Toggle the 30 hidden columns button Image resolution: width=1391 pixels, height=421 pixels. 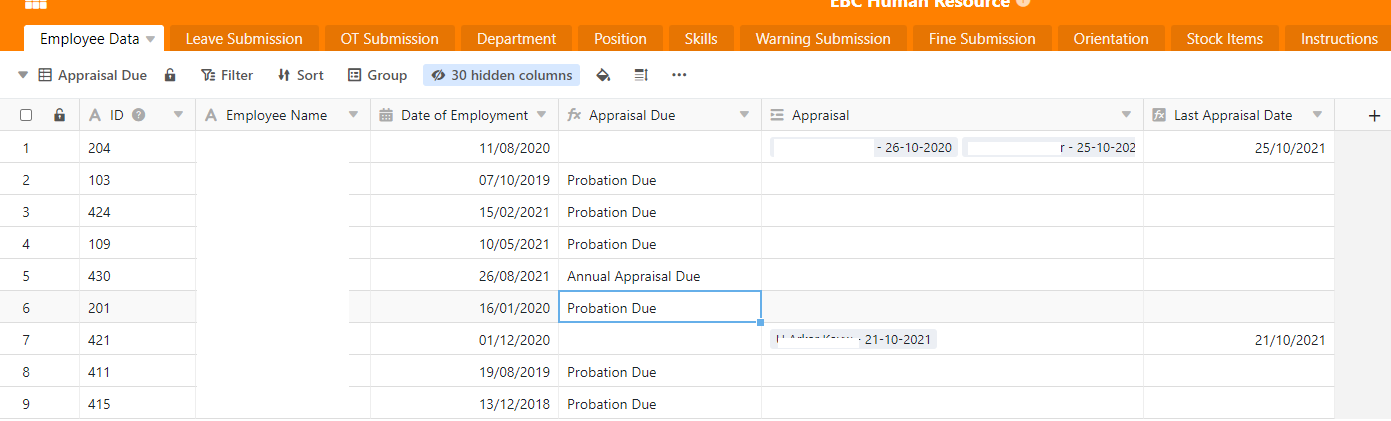(x=501, y=75)
